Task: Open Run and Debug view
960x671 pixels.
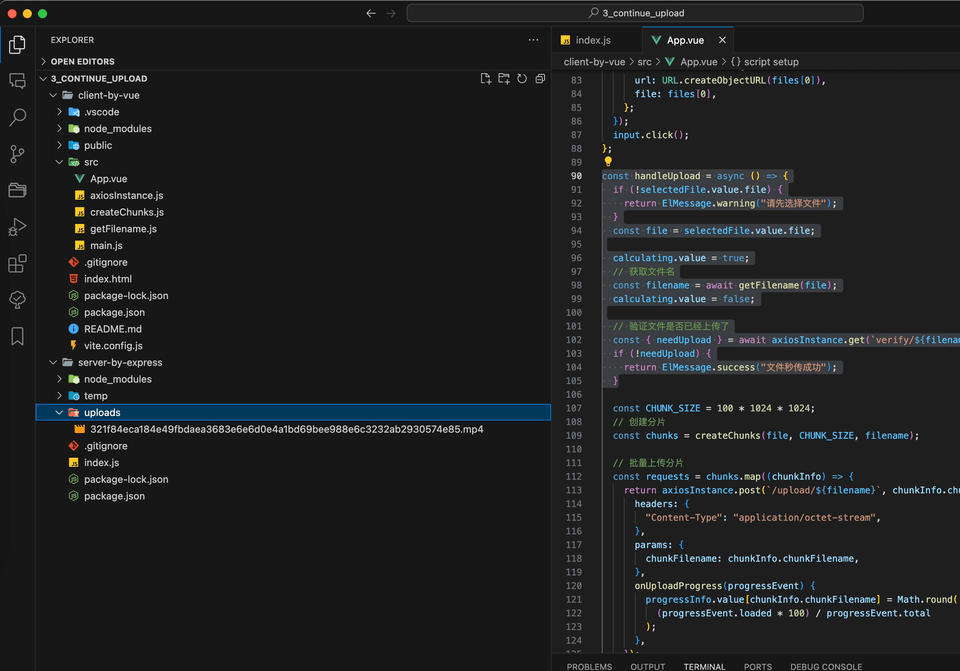Action: (17, 227)
